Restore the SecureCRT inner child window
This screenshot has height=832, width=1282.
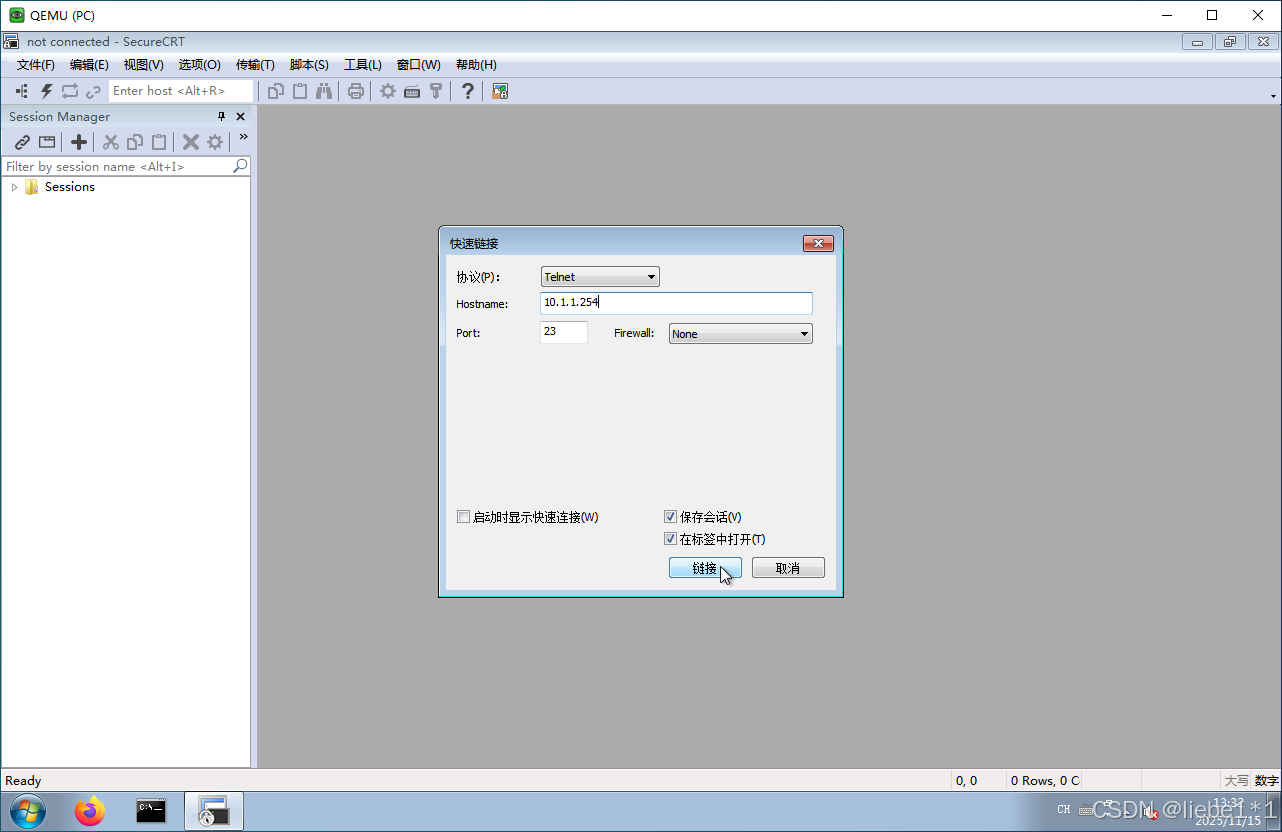click(1229, 42)
